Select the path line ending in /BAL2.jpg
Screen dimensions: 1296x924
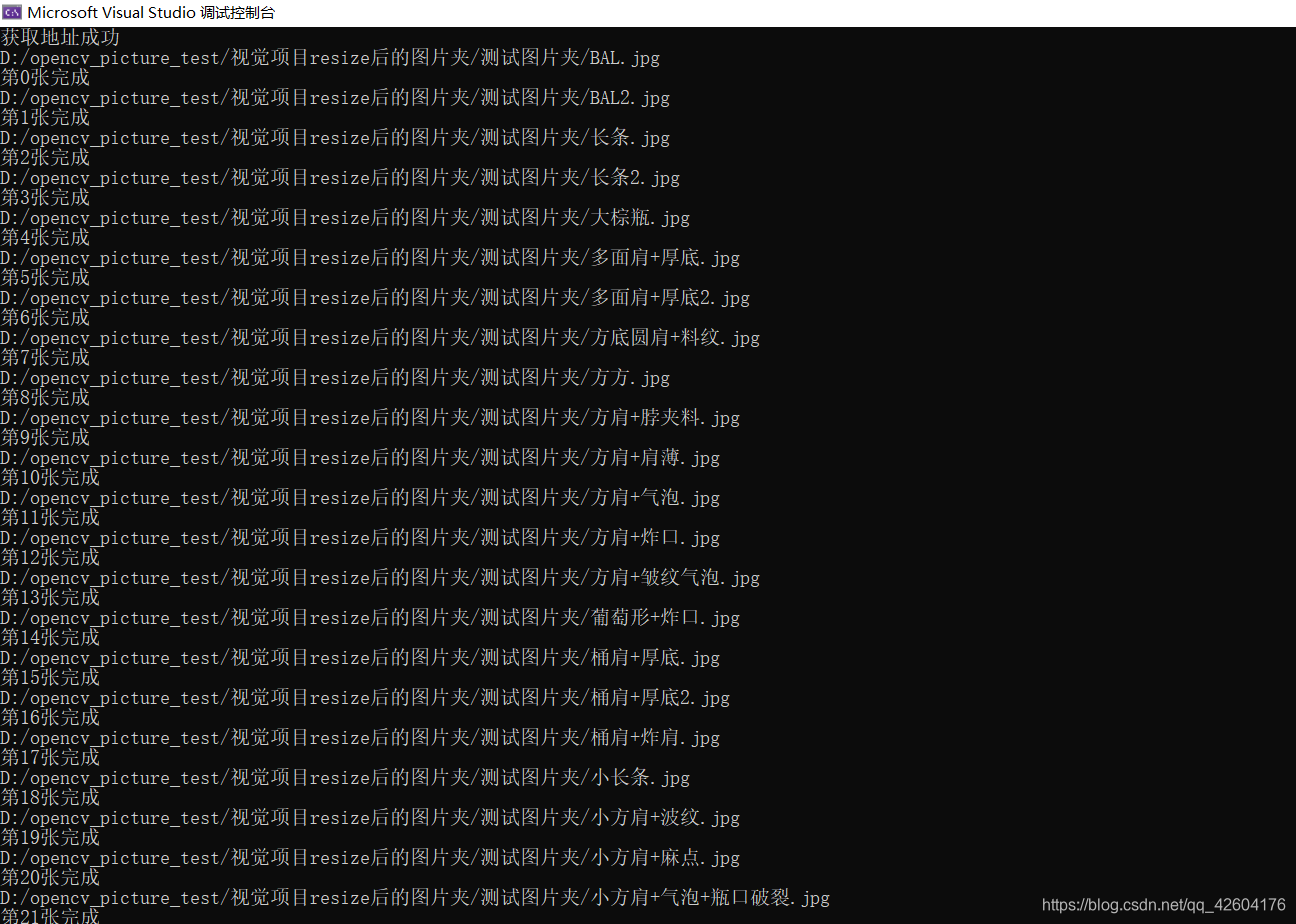(x=335, y=98)
